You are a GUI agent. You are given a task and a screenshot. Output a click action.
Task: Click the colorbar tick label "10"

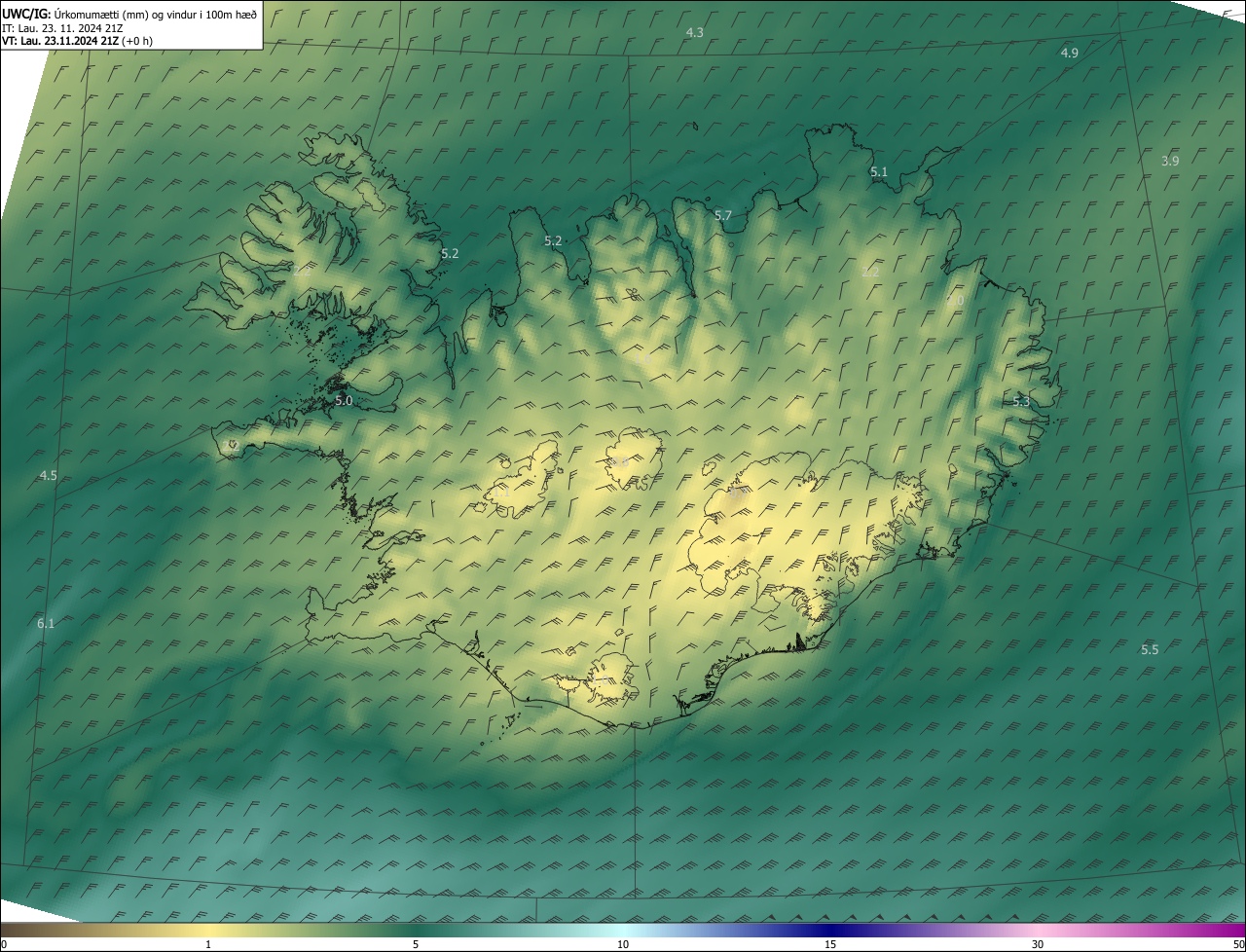tap(623, 944)
